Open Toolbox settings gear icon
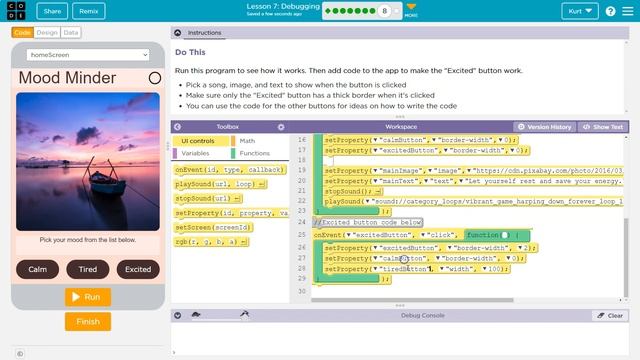The image size is (640, 360). pos(281,127)
